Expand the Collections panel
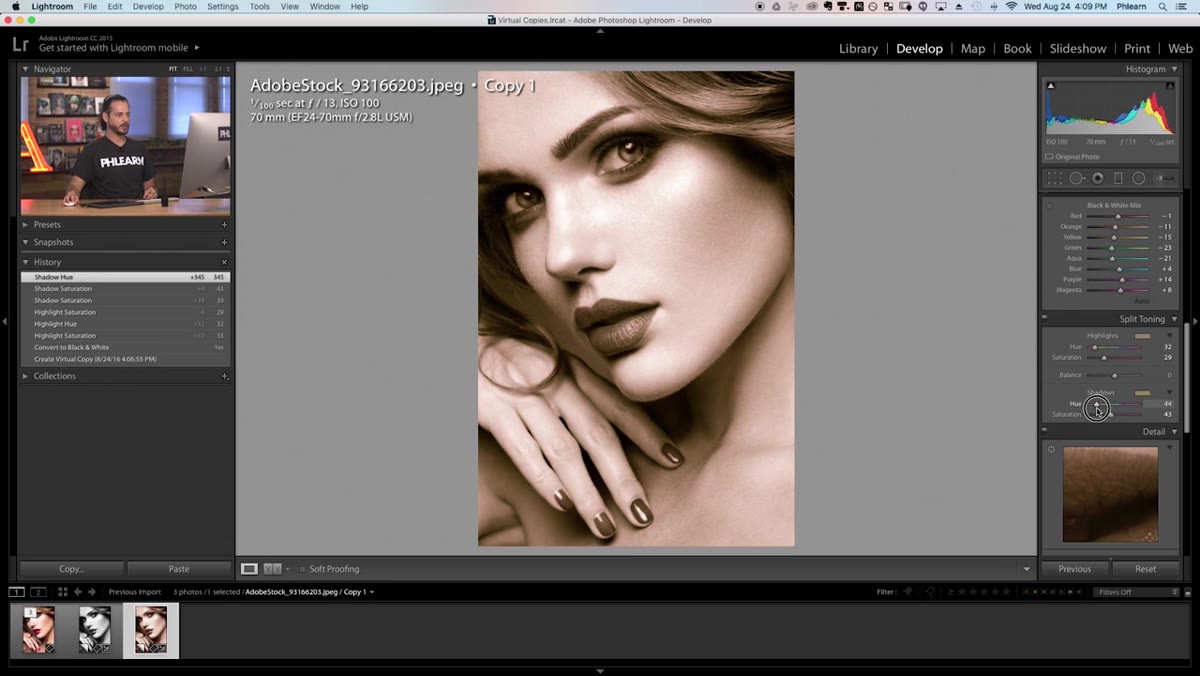Screen dimensions: 1200x676 coord(26,376)
